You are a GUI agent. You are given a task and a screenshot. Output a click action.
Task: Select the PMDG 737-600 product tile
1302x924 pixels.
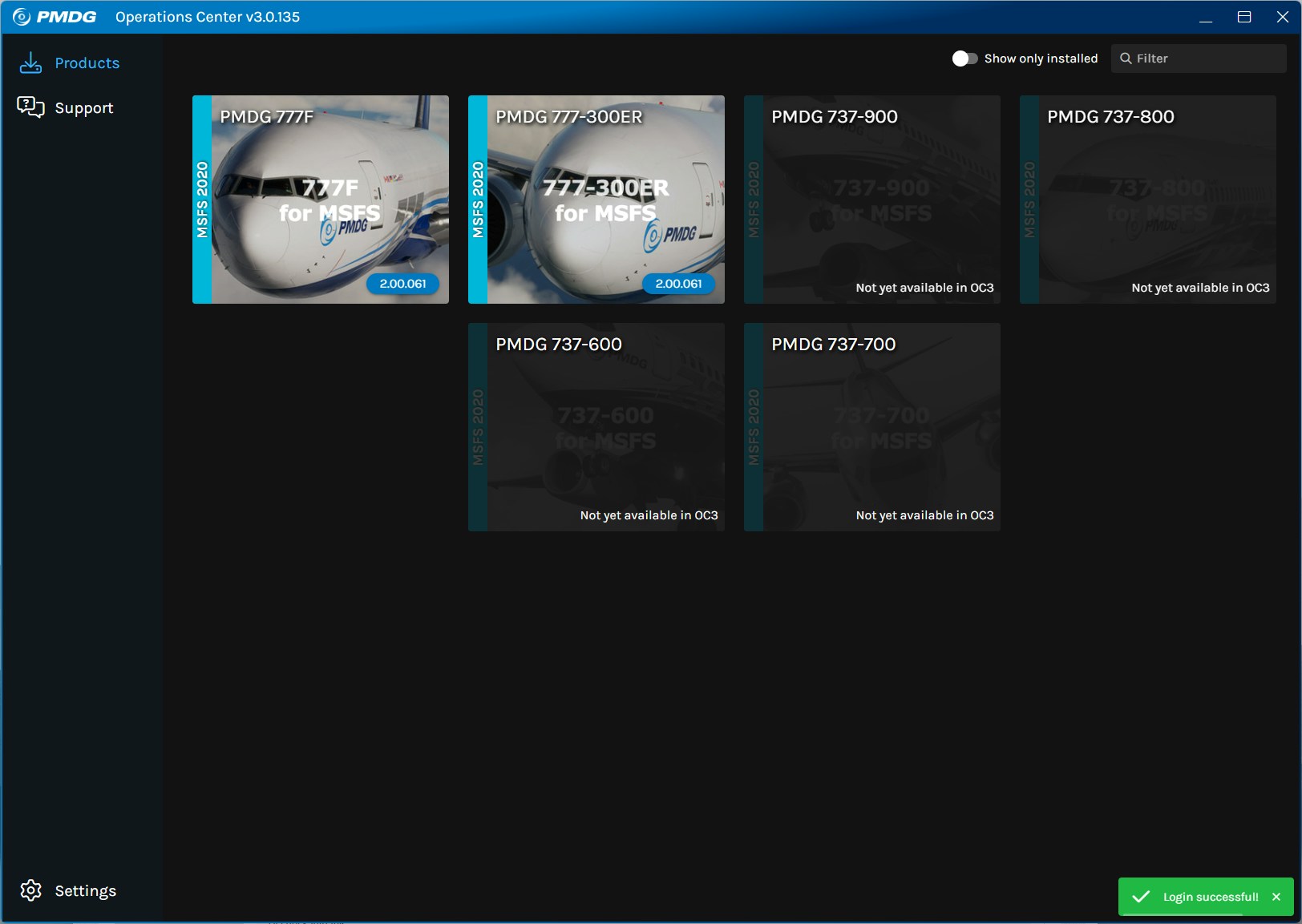[596, 427]
